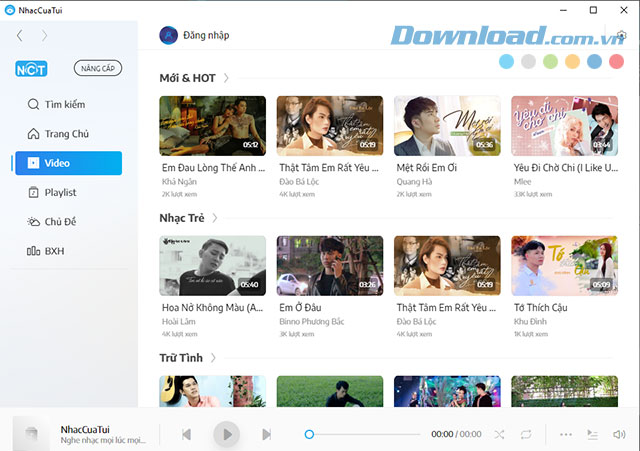
Task: Expand the Nhạc Trẻ section
Action: [215, 218]
